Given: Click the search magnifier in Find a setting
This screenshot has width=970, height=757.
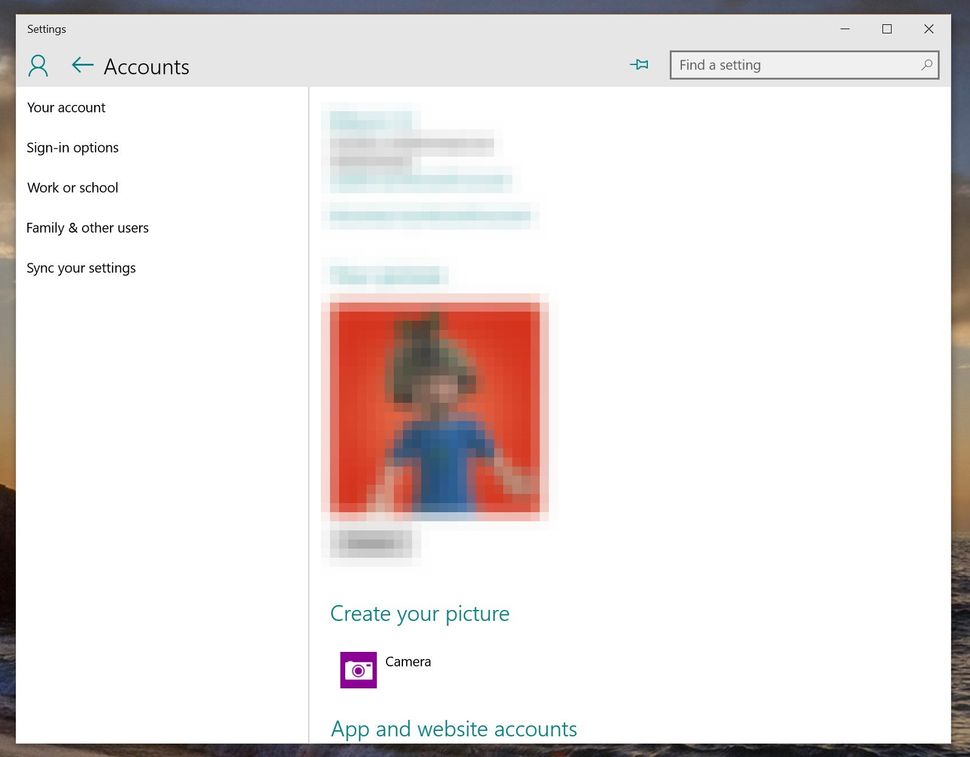Looking at the screenshot, I should pyautogui.click(x=928, y=64).
